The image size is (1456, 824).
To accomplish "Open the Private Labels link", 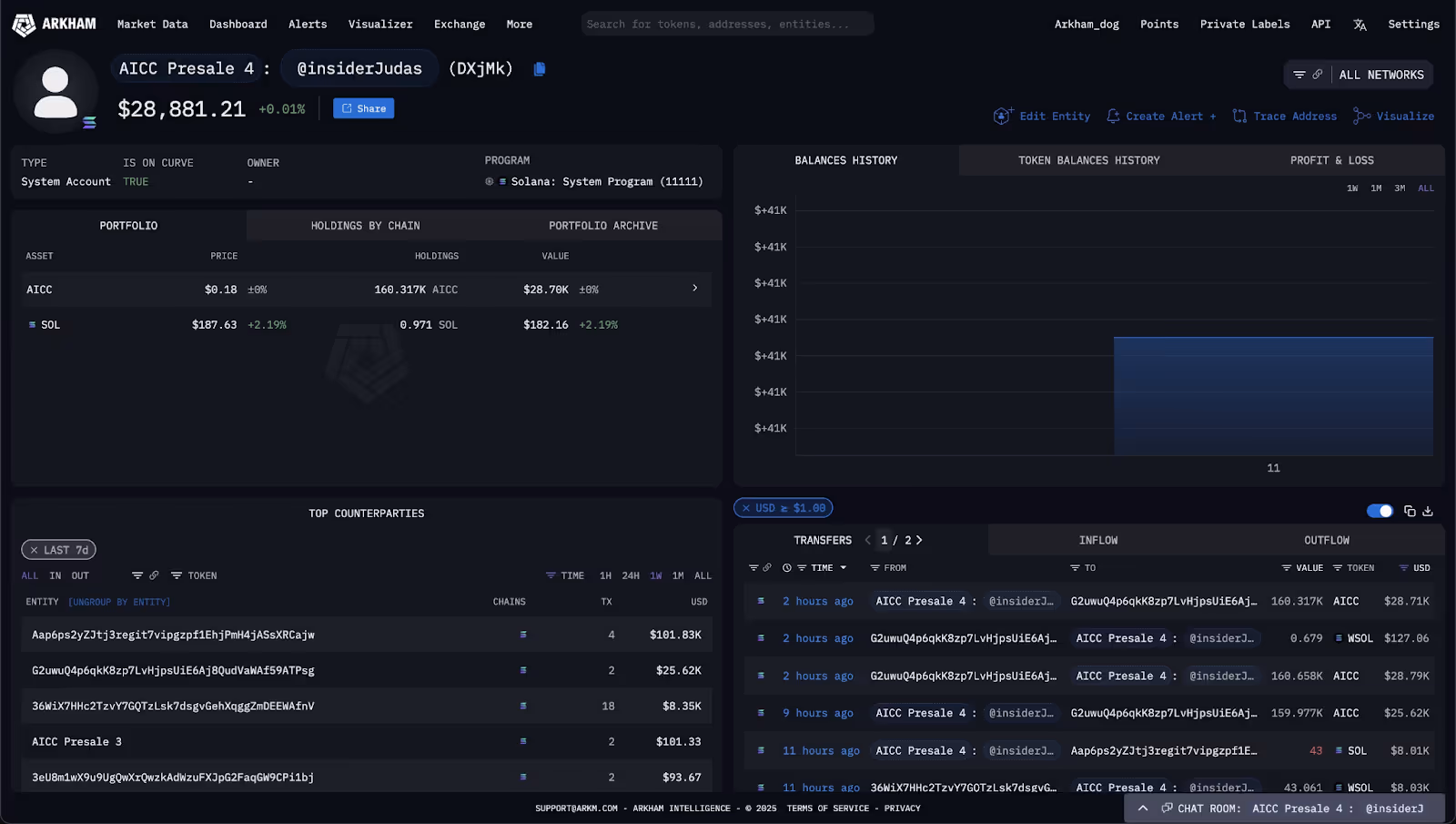I will click(x=1245, y=25).
